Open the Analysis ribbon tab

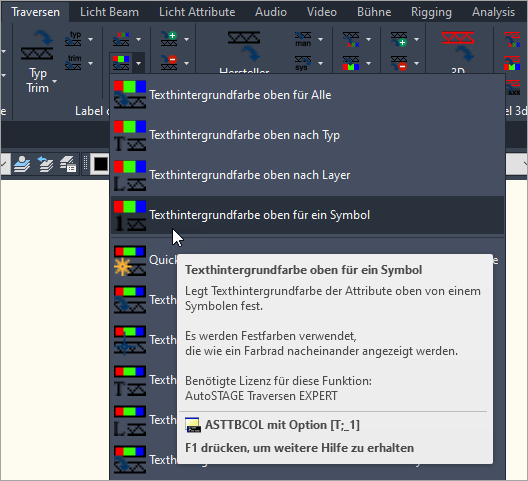493,12
